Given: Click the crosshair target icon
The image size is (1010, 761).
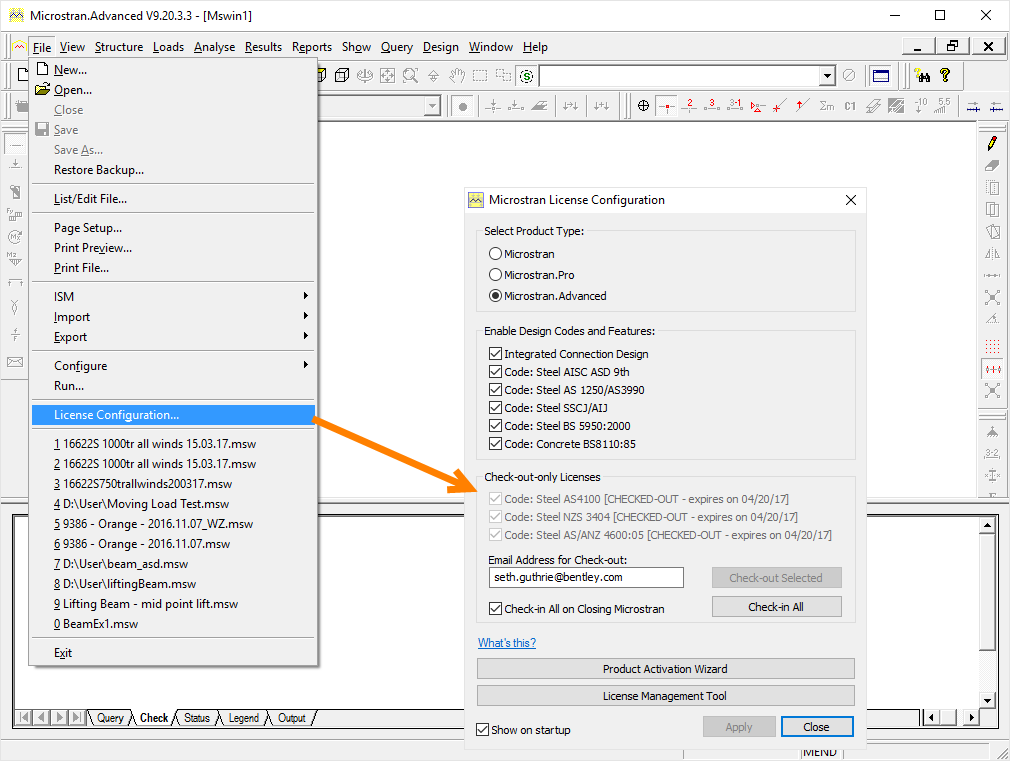Looking at the screenshot, I should coord(643,106).
